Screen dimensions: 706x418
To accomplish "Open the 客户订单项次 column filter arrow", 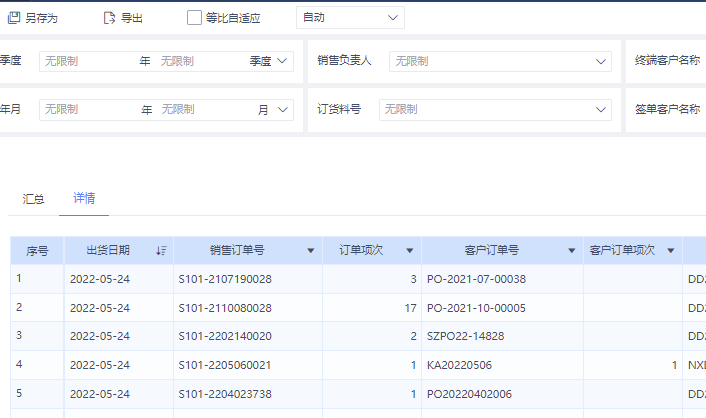I will (671, 250).
